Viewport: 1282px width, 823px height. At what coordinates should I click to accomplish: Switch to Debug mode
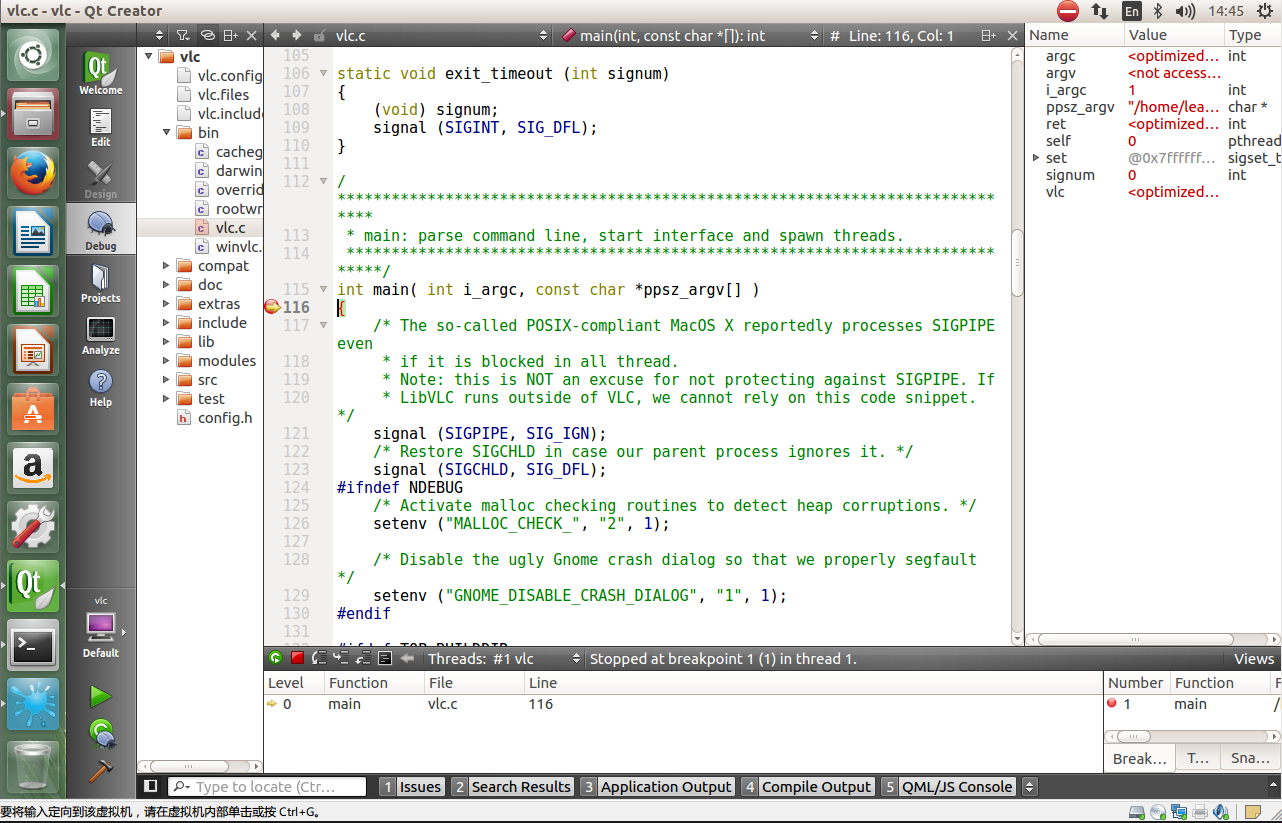coord(101,230)
